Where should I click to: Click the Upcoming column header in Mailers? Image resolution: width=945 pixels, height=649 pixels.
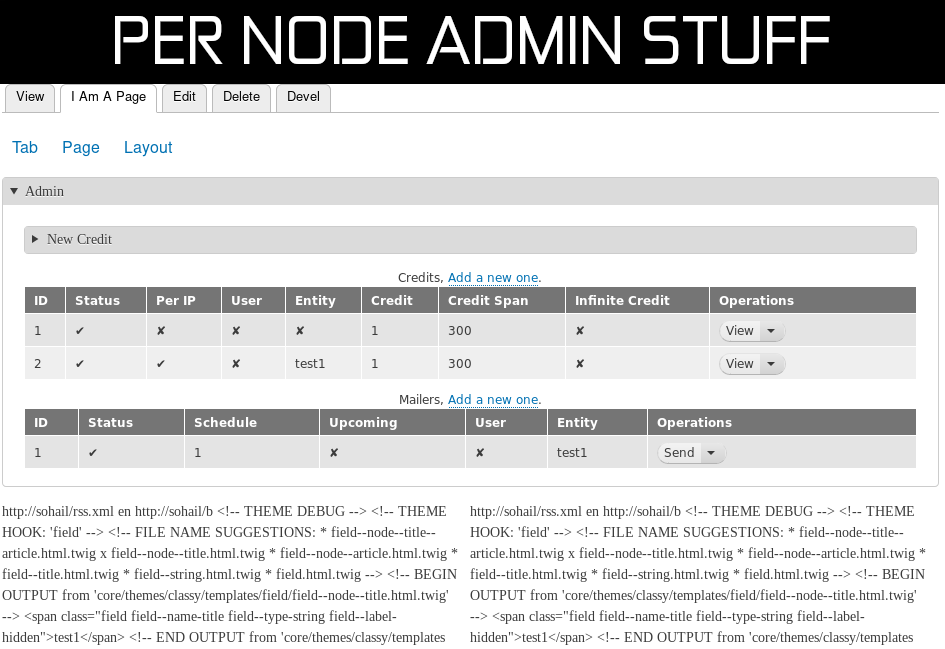(x=392, y=422)
